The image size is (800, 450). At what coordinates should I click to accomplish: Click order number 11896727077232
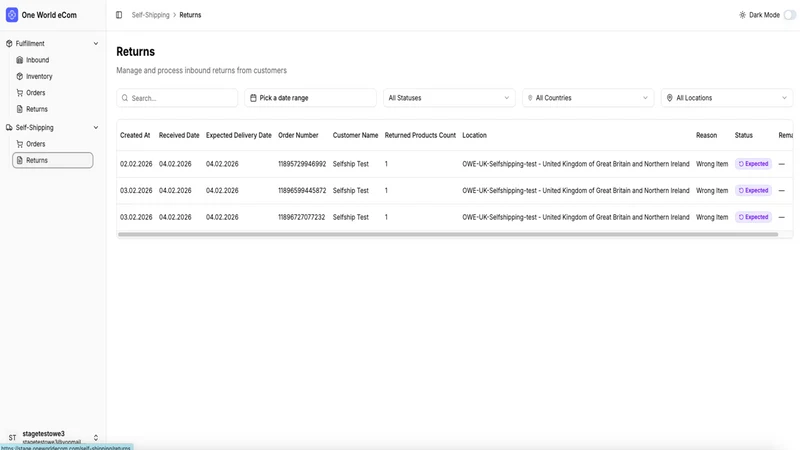pyautogui.click(x=302, y=217)
